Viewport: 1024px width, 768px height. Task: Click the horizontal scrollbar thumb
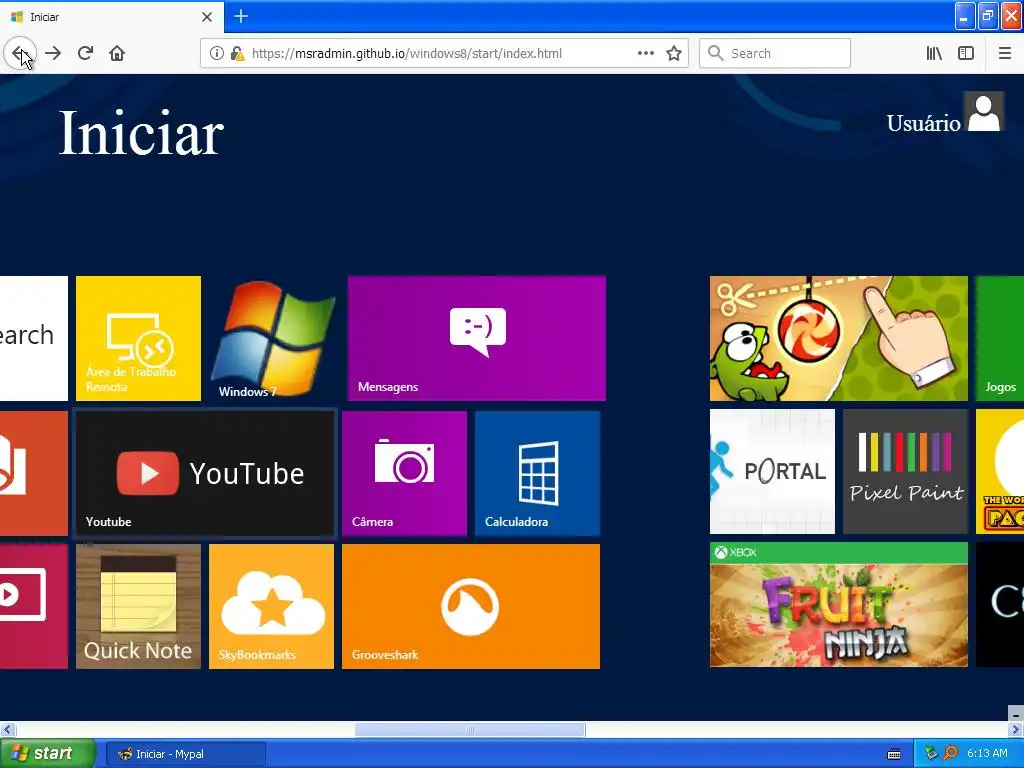[470, 729]
